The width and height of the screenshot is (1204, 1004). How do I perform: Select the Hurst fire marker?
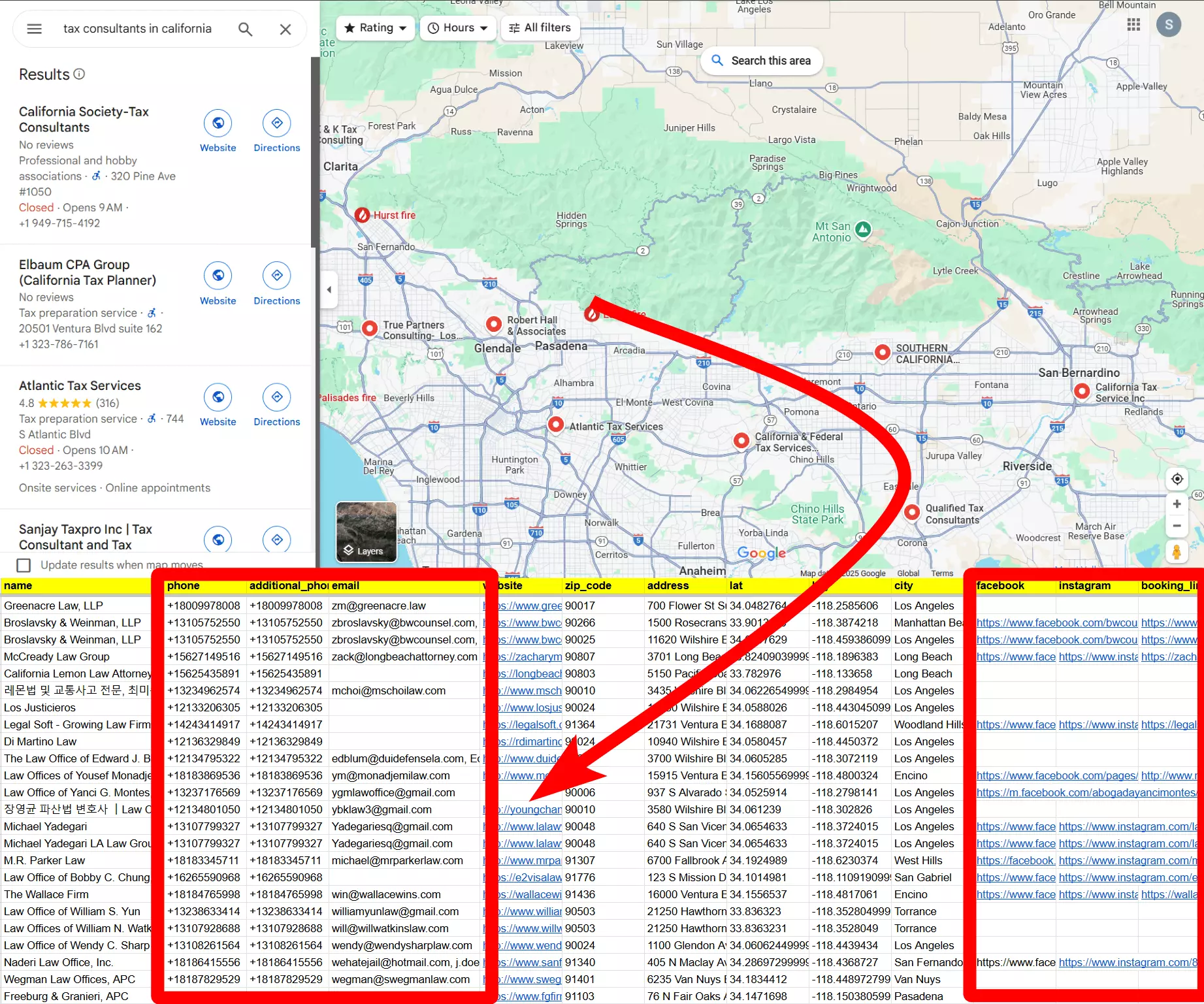(363, 215)
